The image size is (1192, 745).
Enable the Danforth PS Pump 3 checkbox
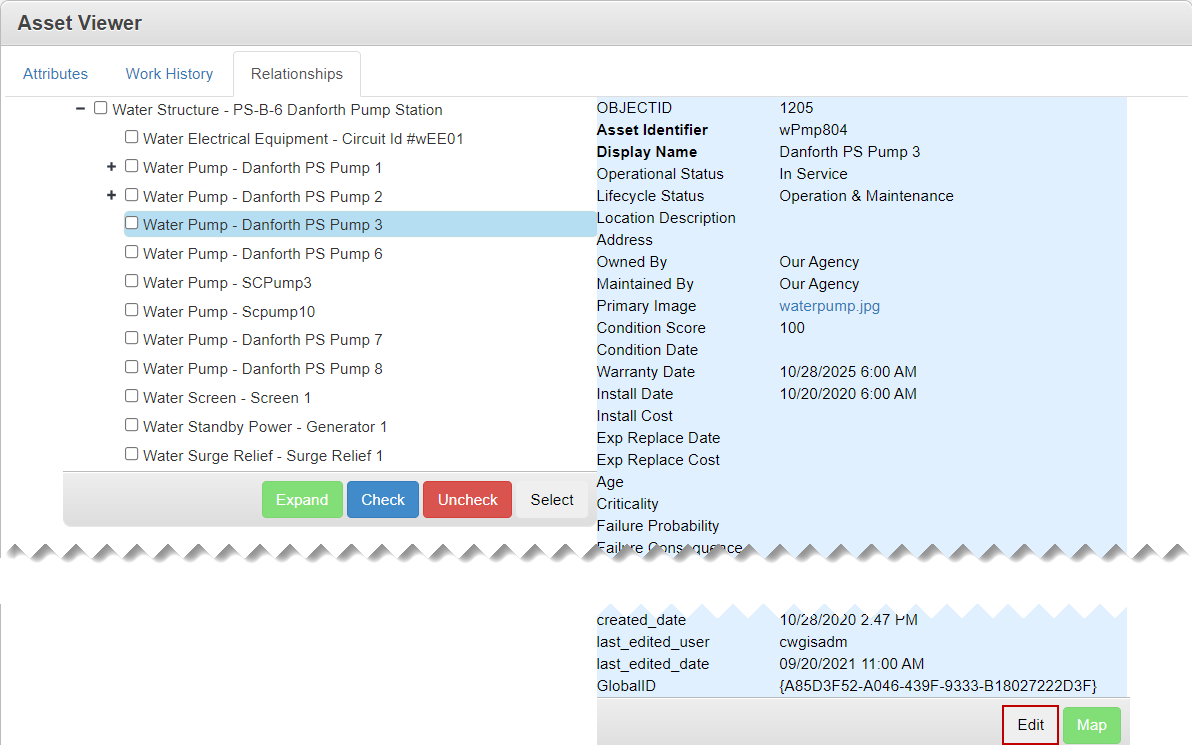131,223
